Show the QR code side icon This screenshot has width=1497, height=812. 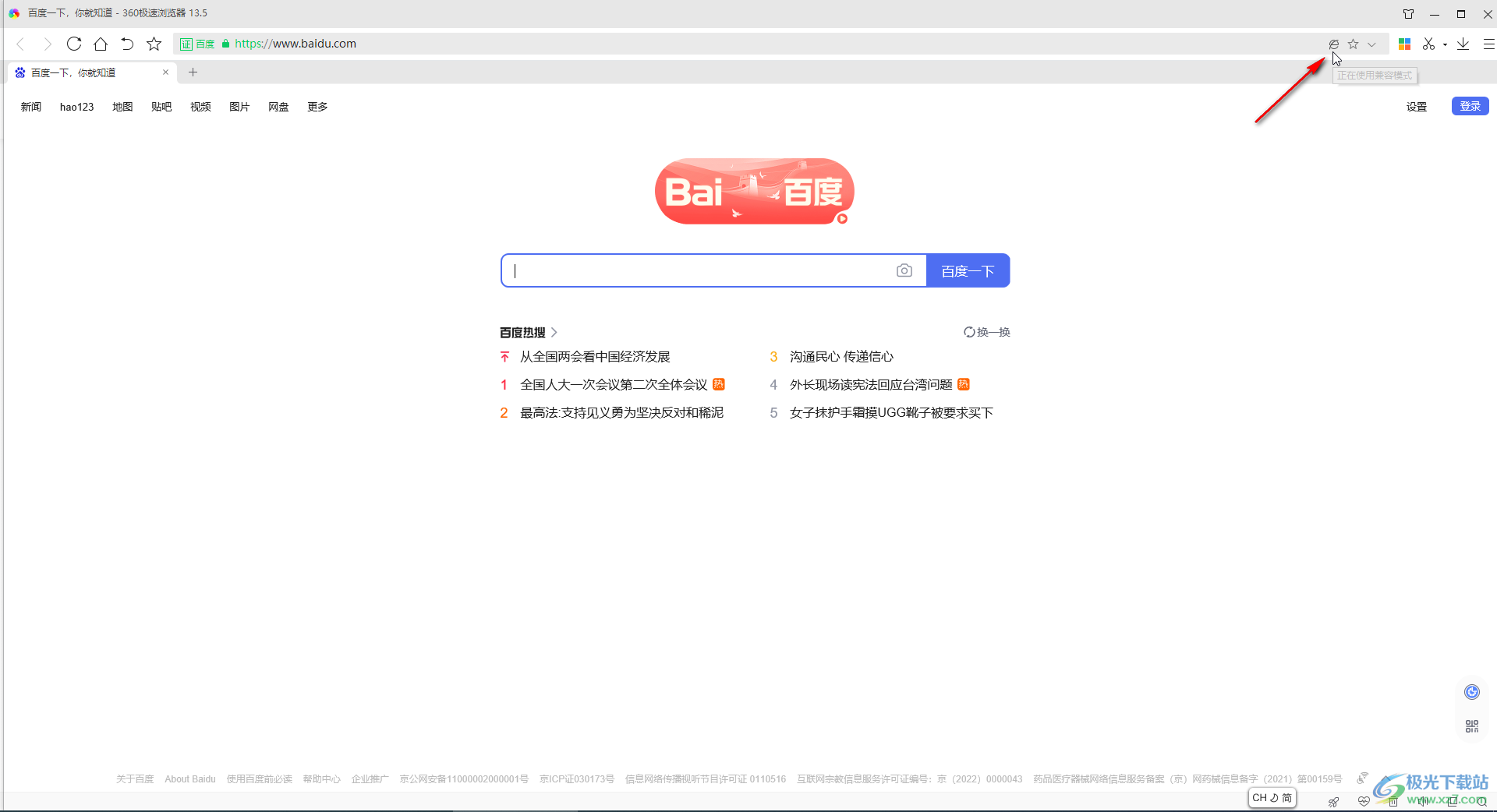1472,726
